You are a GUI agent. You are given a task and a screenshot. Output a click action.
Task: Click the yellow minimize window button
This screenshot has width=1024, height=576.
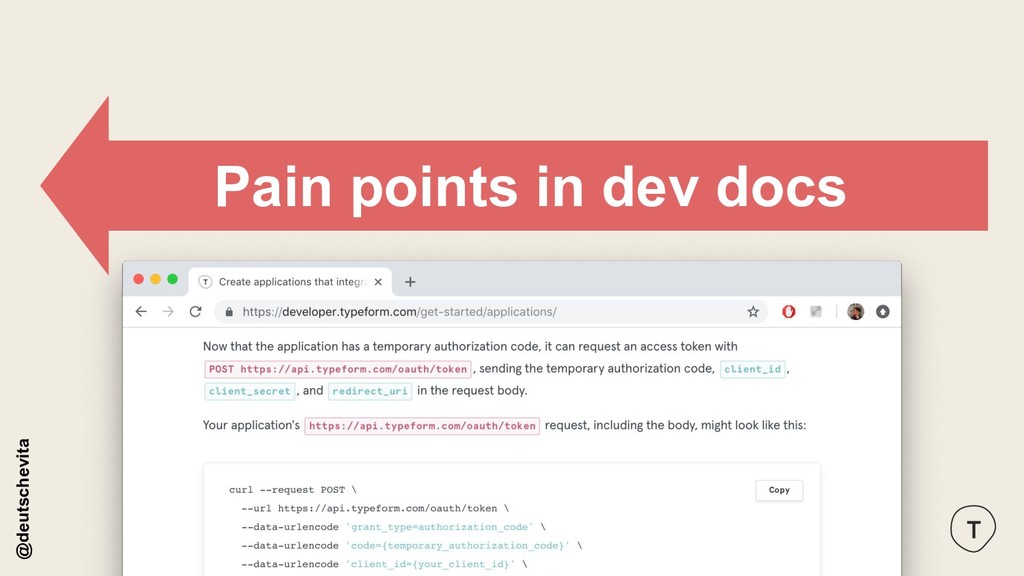click(155, 279)
